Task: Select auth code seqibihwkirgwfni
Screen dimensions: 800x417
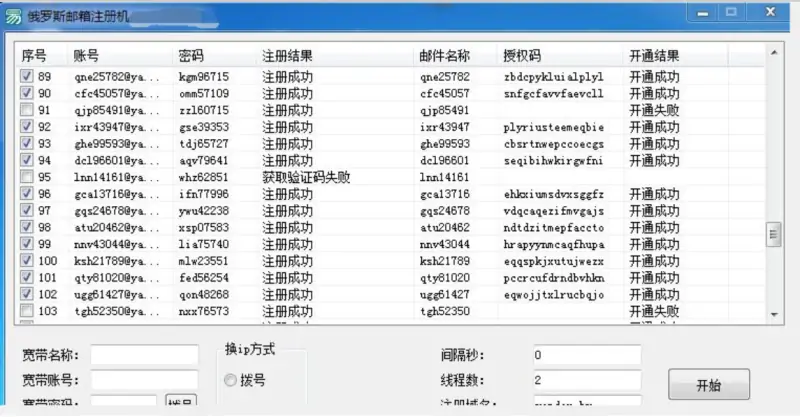Action: coord(554,160)
